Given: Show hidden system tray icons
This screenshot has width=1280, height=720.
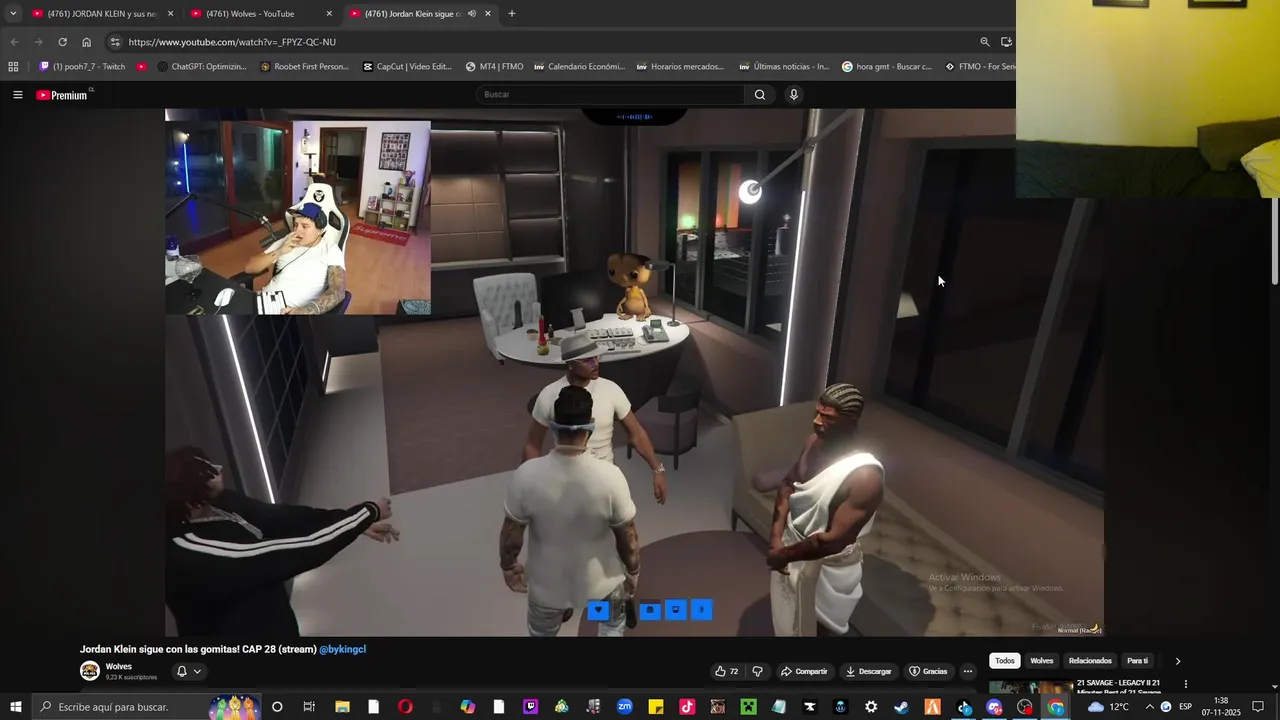Looking at the screenshot, I should tap(1148, 707).
